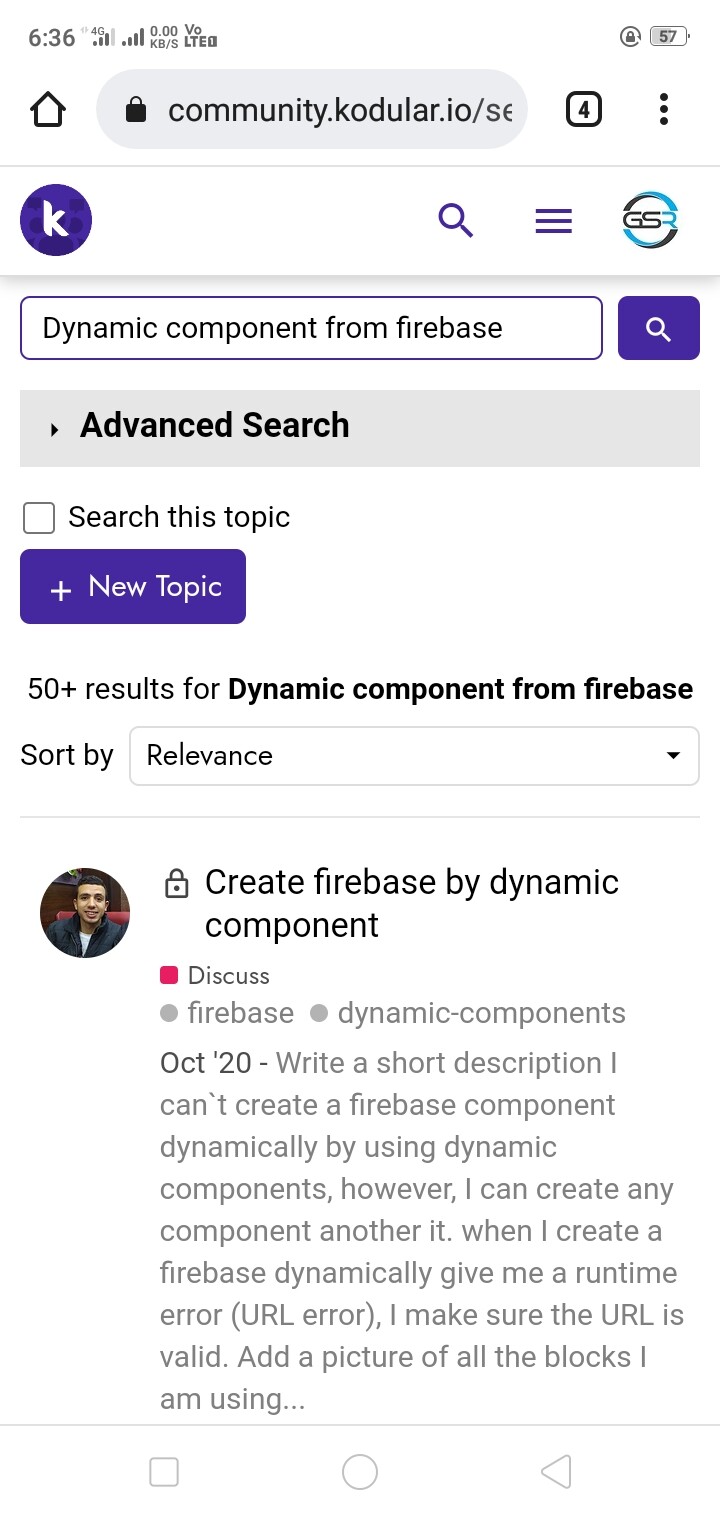This screenshot has height=1520, width=720.
Task: Tap the browser Home icon
Action: (x=47, y=109)
